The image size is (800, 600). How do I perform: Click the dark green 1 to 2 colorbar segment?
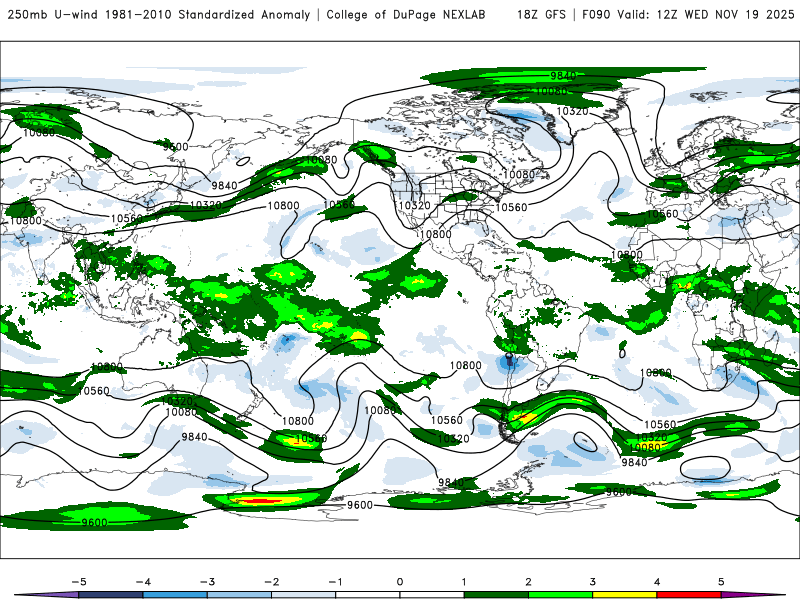pos(496,595)
